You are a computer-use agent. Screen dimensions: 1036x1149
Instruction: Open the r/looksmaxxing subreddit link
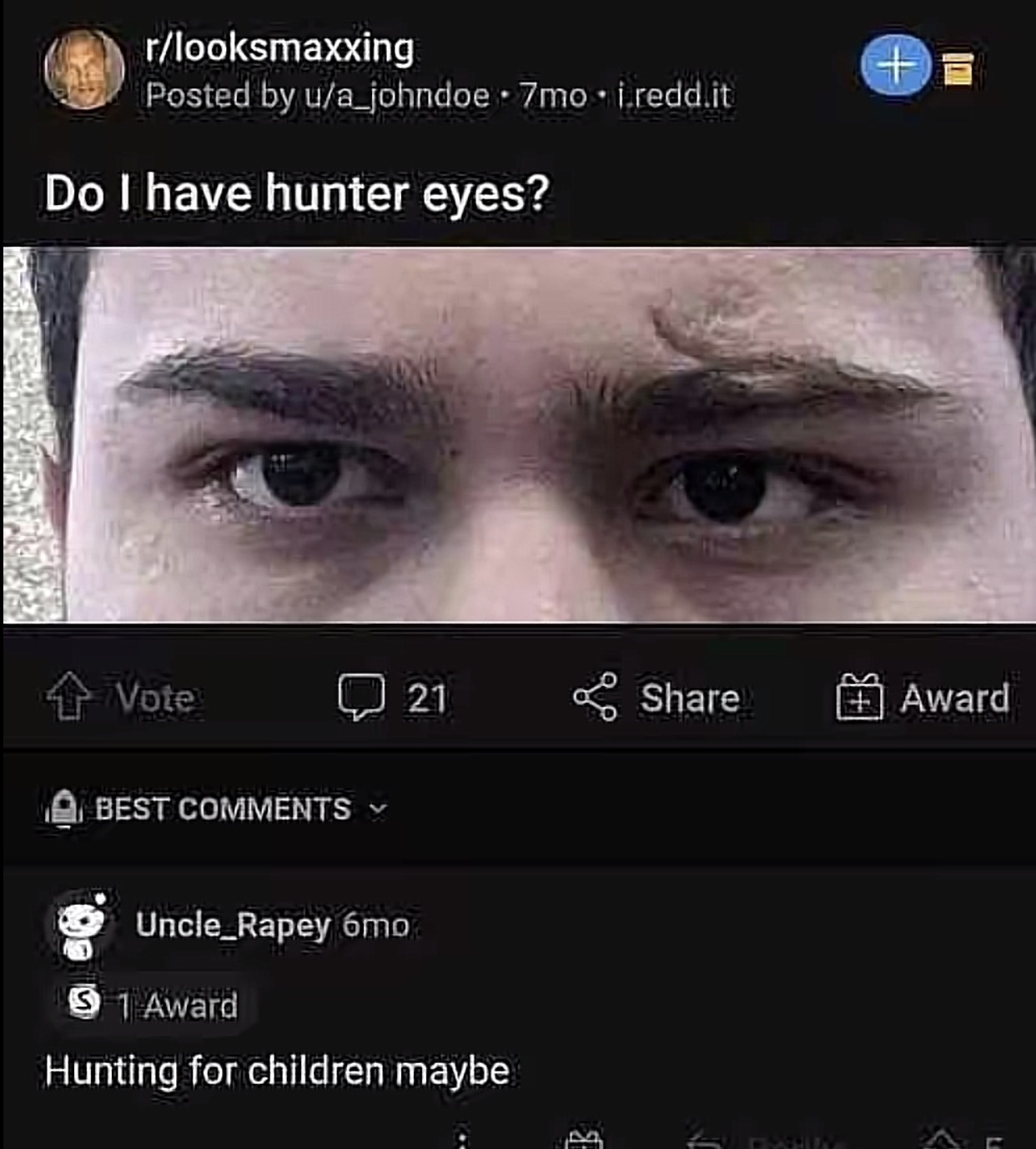(x=279, y=48)
